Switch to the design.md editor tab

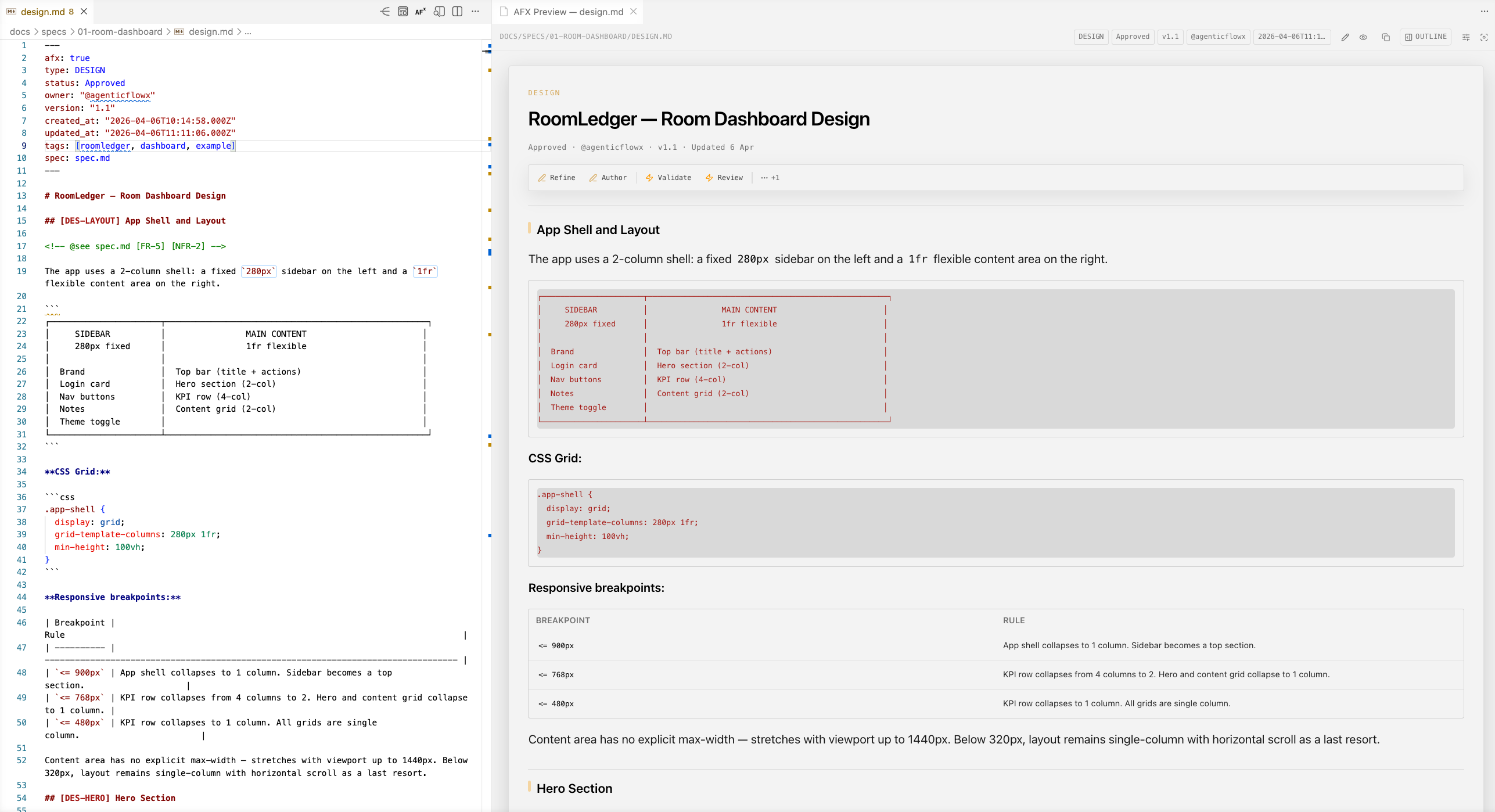coord(46,12)
